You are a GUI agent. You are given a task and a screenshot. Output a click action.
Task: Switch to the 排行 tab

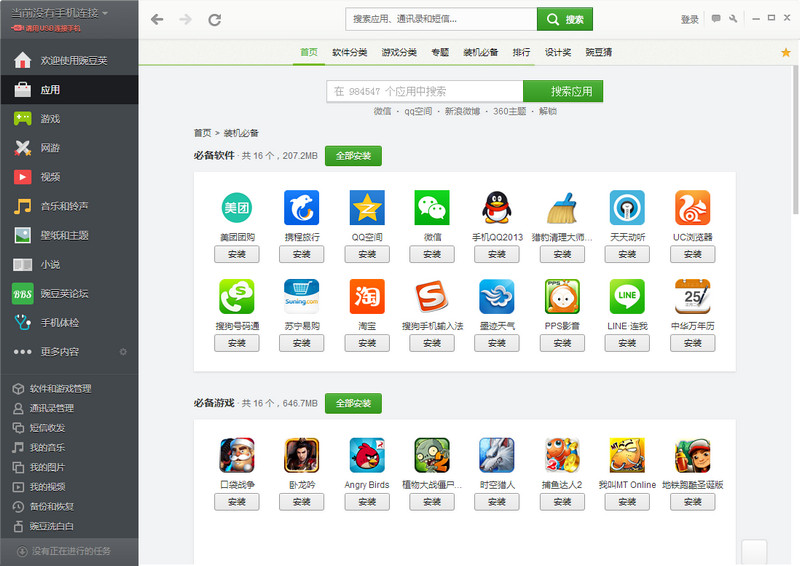[521, 52]
